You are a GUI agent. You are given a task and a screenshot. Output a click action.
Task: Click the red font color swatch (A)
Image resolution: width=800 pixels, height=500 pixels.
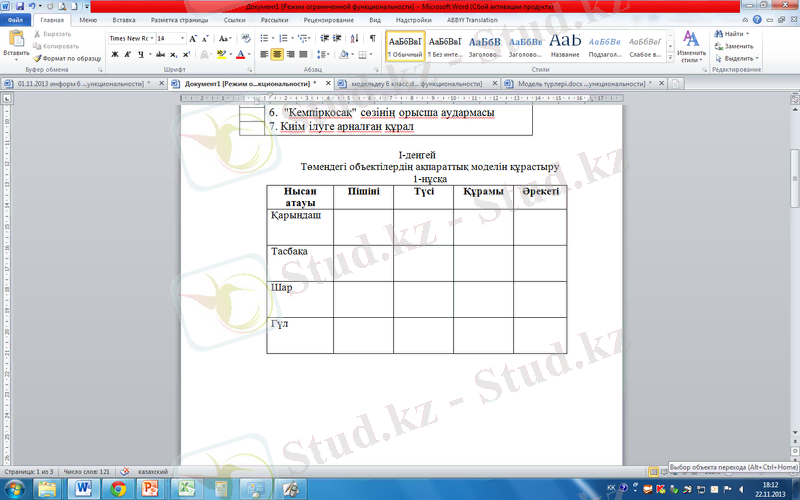coord(241,54)
